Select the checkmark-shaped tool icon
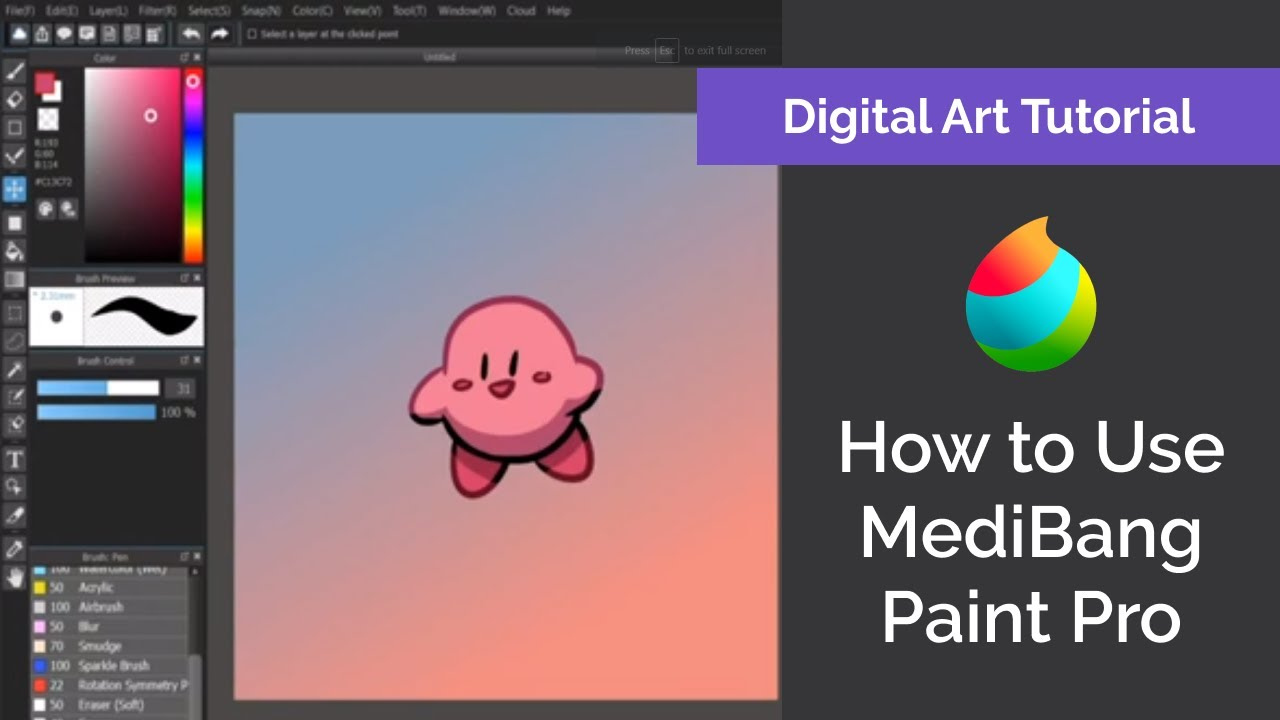Image resolution: width=1280 pixels, height=720 pixels. point(15,157)
